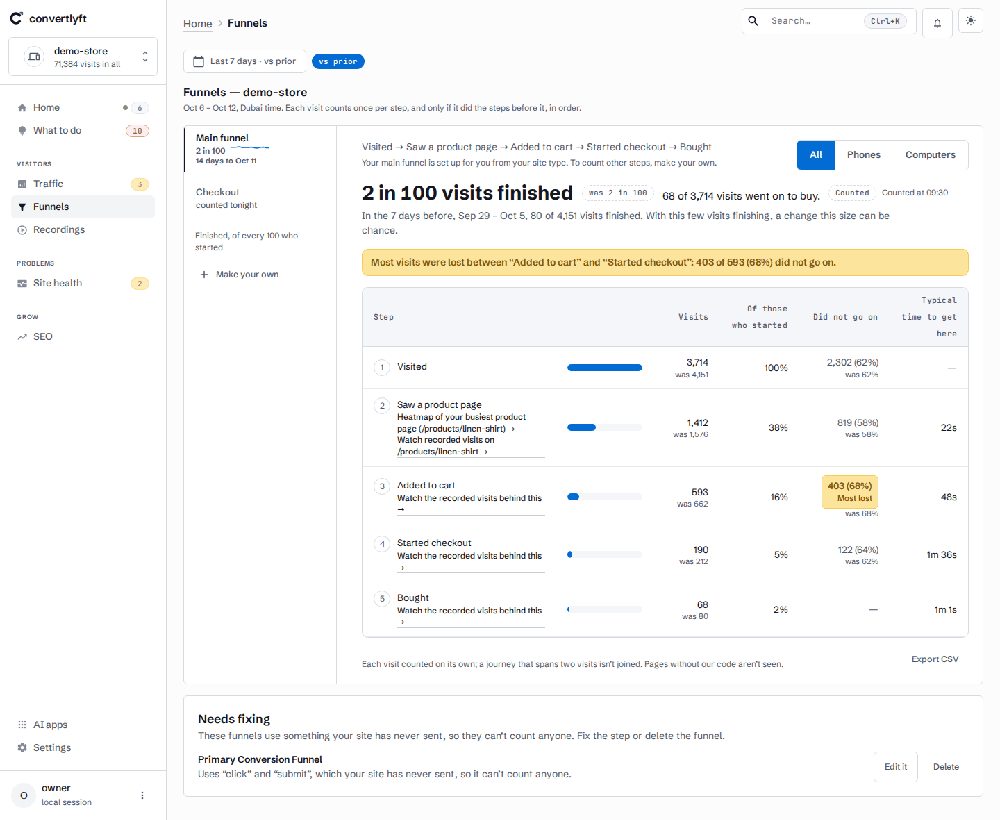Open the demo-store site switcher

tap(83, 57)
